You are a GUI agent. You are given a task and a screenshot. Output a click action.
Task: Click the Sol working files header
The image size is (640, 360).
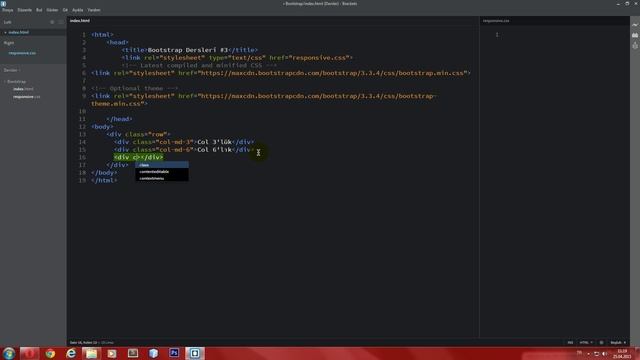click(7, 22)
